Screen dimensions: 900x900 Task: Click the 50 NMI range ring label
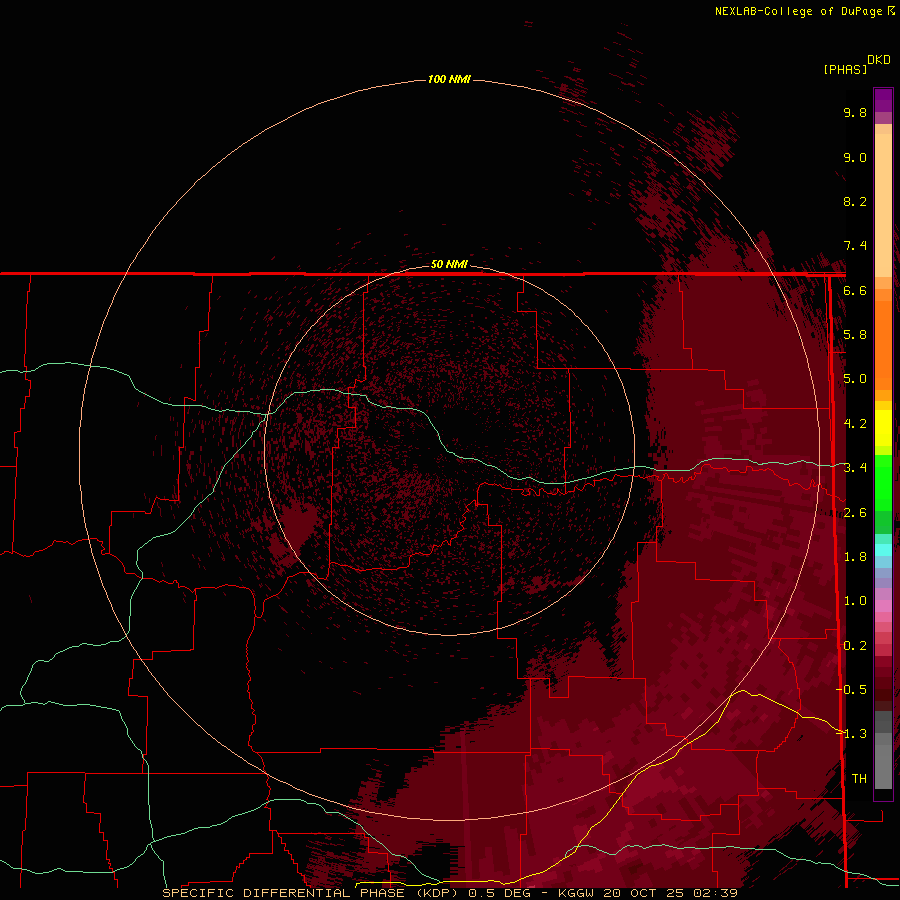[449, 264]
